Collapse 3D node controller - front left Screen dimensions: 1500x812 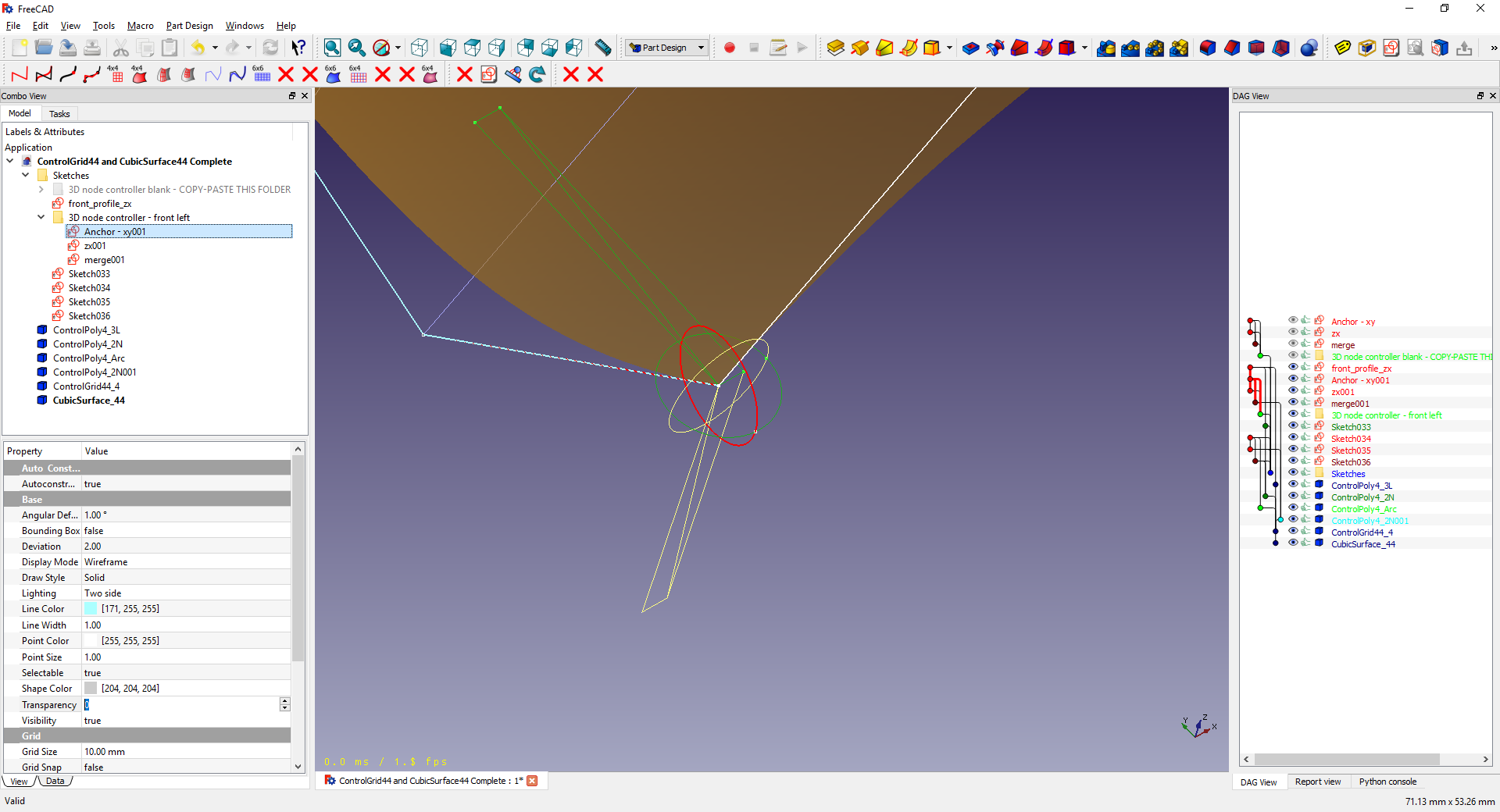[41, 218]
